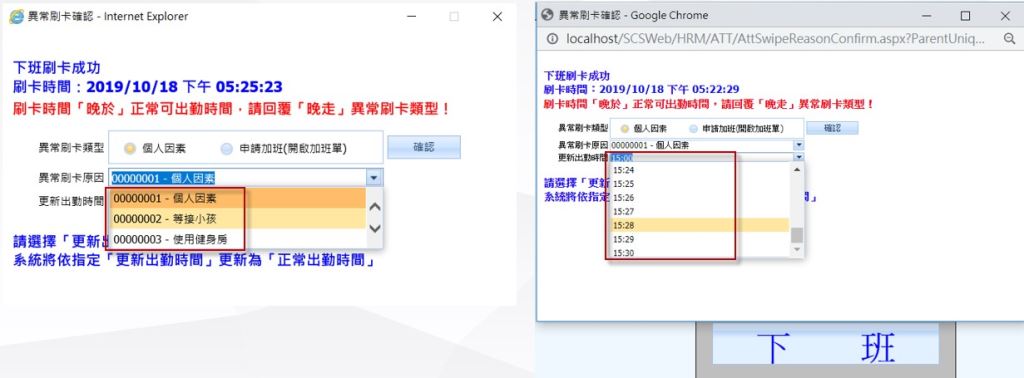Open 更新出勤時間 dropdown arrow in Chrome window
1024x378 pixels.
tap(799, 157)
